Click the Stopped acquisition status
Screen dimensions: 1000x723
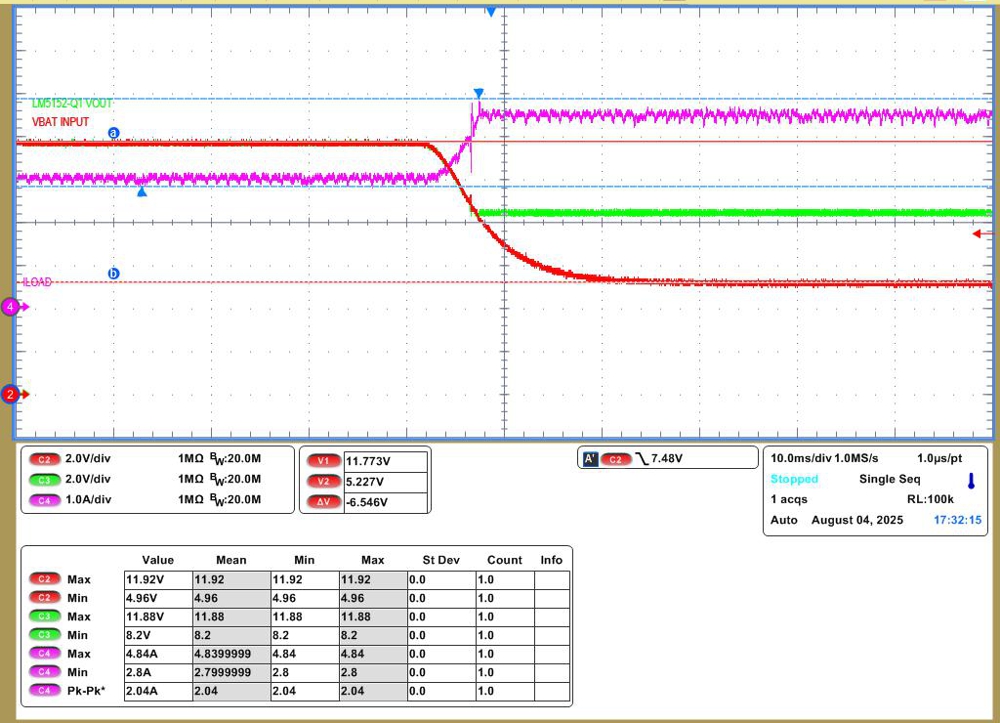click(x=794, y=479)
